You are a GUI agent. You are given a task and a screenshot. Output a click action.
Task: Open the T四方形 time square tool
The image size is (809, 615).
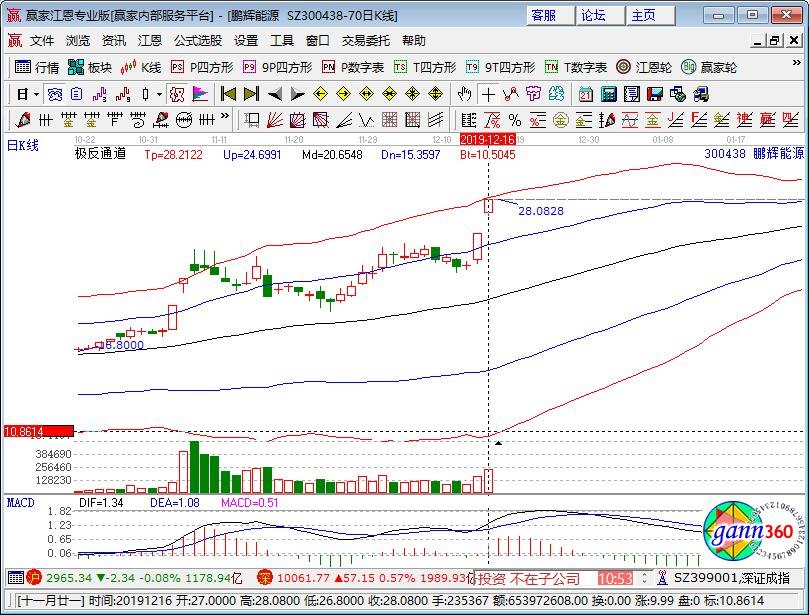tap(425, 68)
